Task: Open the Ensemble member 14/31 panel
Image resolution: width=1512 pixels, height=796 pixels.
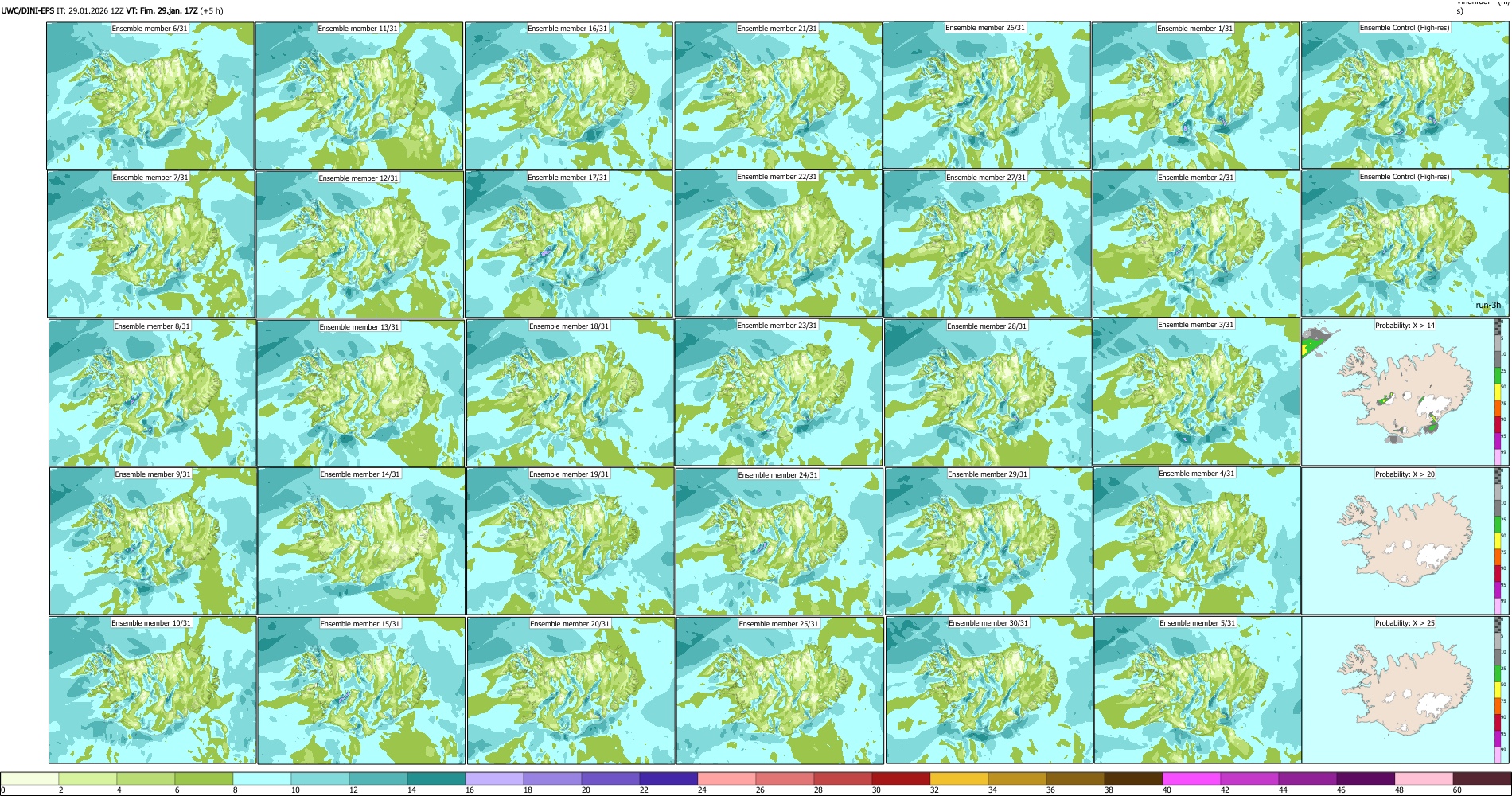Action: tap(361, 541)
